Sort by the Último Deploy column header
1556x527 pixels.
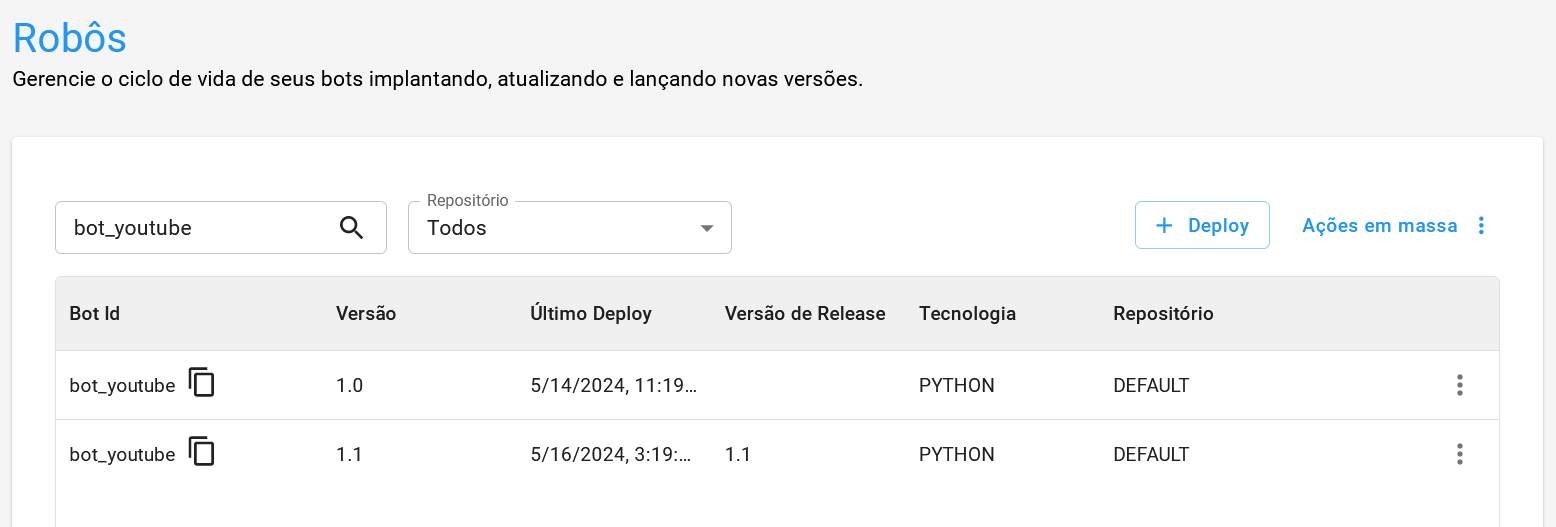tap(591, 314)
